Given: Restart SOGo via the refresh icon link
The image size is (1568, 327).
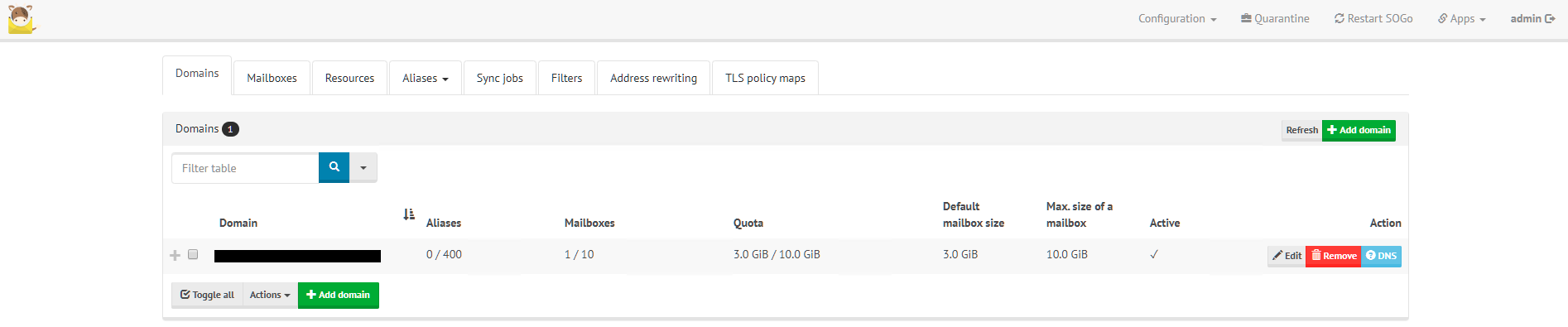Looking at the screenshot, I should [x=1373, y=18].
